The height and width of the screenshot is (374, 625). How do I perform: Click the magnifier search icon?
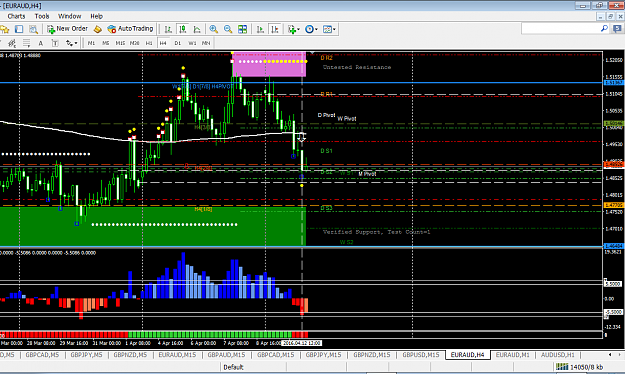click(x=604, y=29)
